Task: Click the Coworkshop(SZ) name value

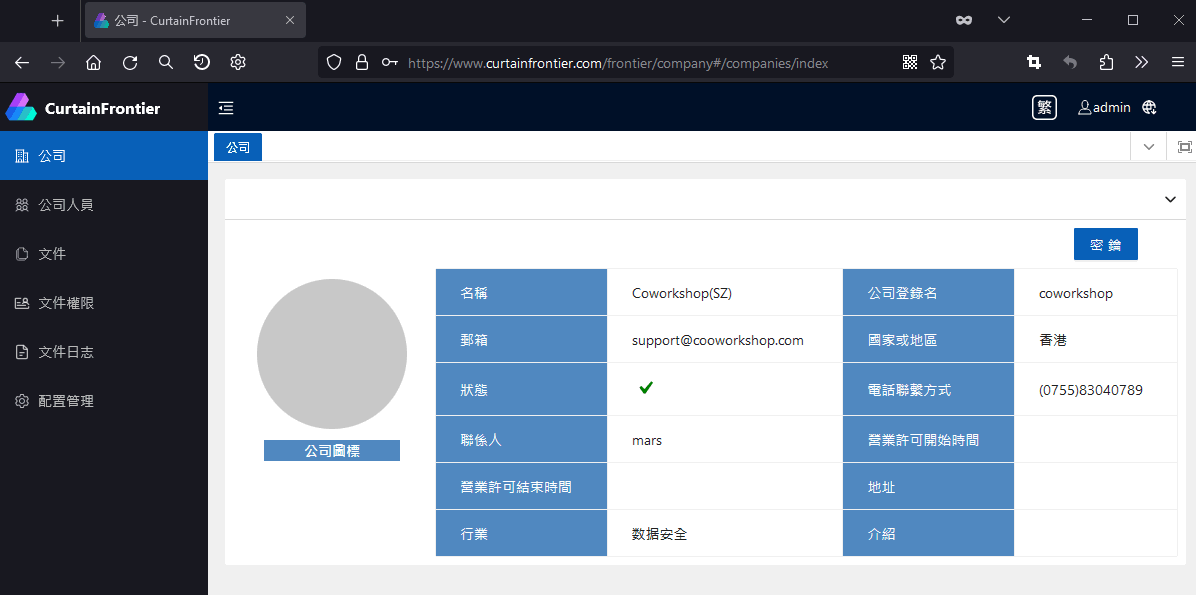Action: (682, 293)
